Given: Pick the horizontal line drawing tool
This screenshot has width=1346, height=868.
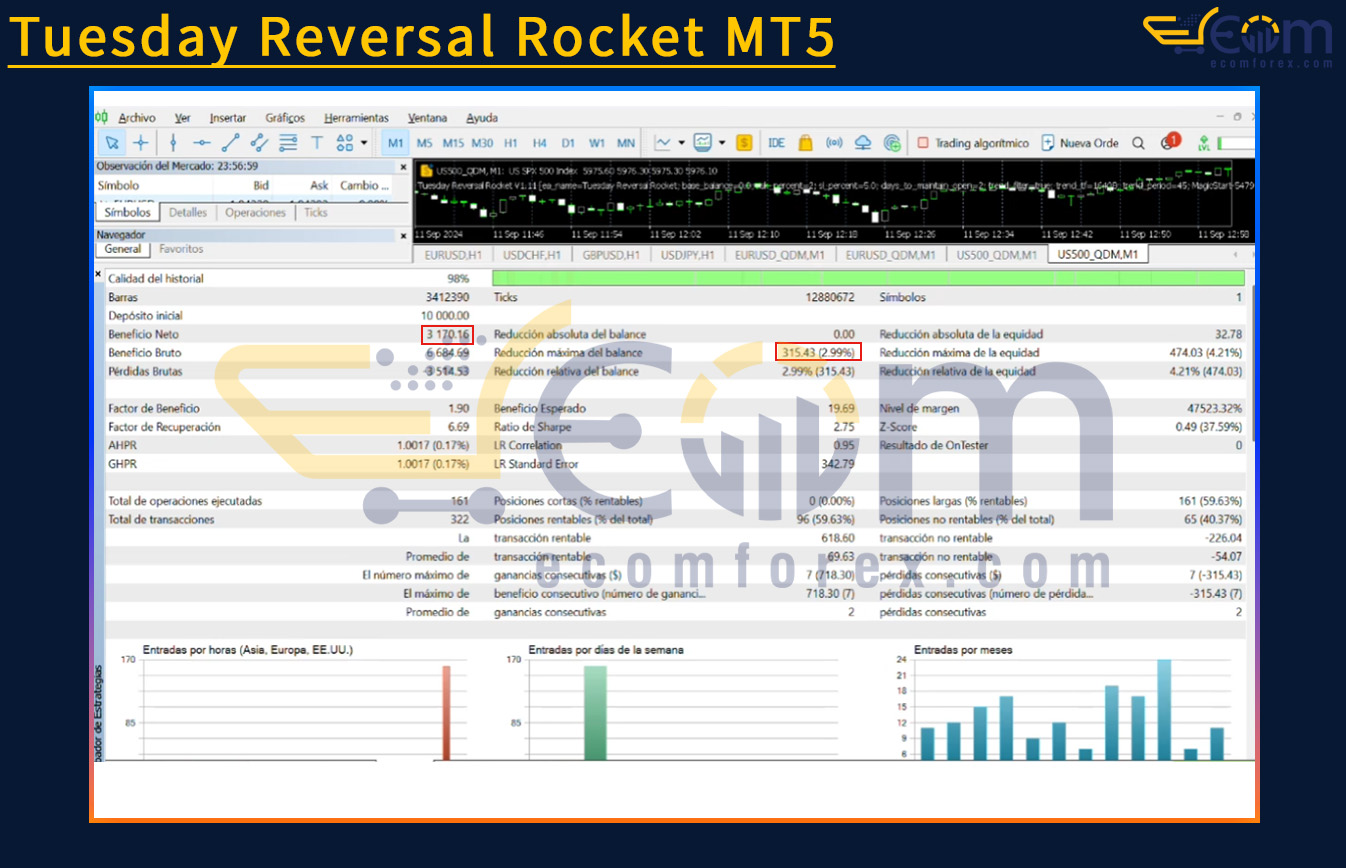Looking at the screenshot, I should click(201, 143).
